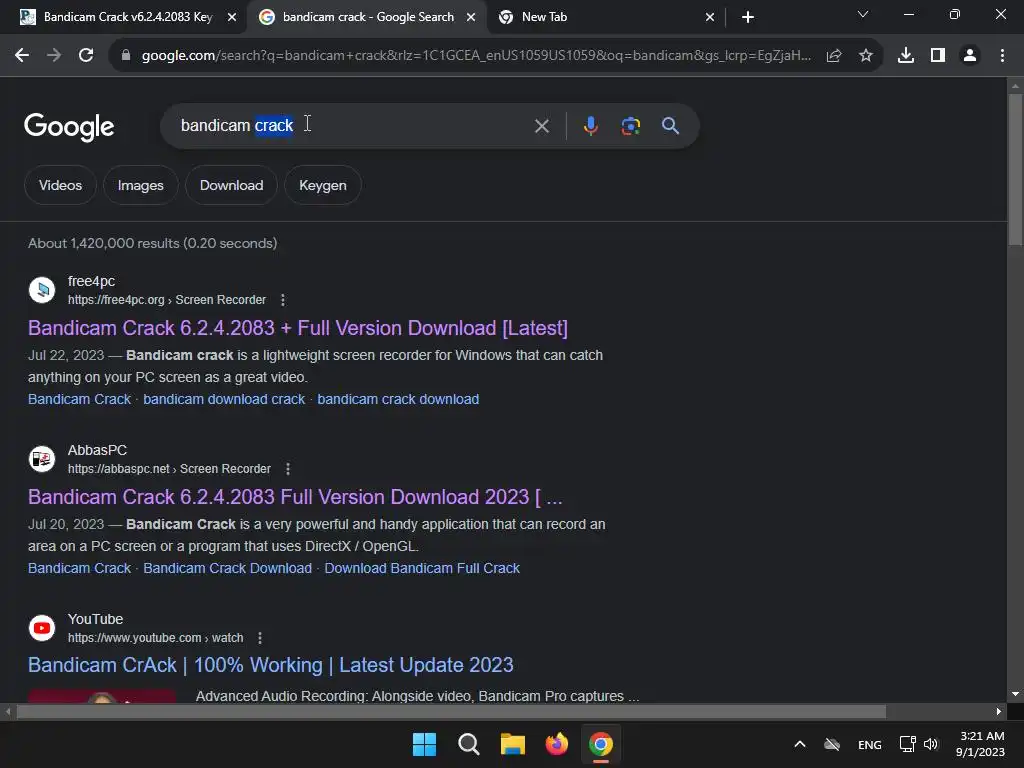Open the volume control in the system tray
The width and height of the screenshot is (1024, 768).
click(x=931, y=744)
